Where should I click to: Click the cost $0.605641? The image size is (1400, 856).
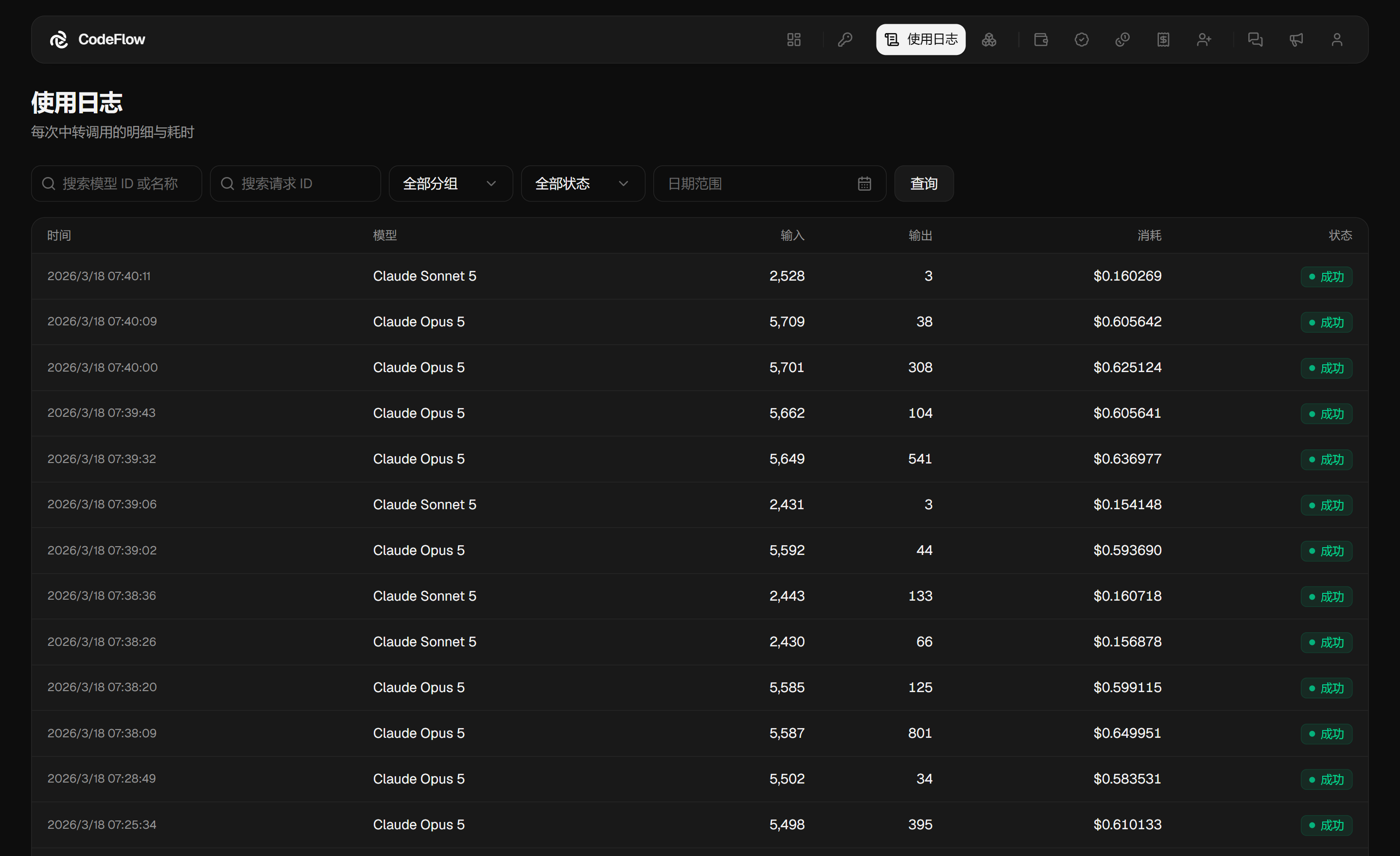[x=1127, y=413]
